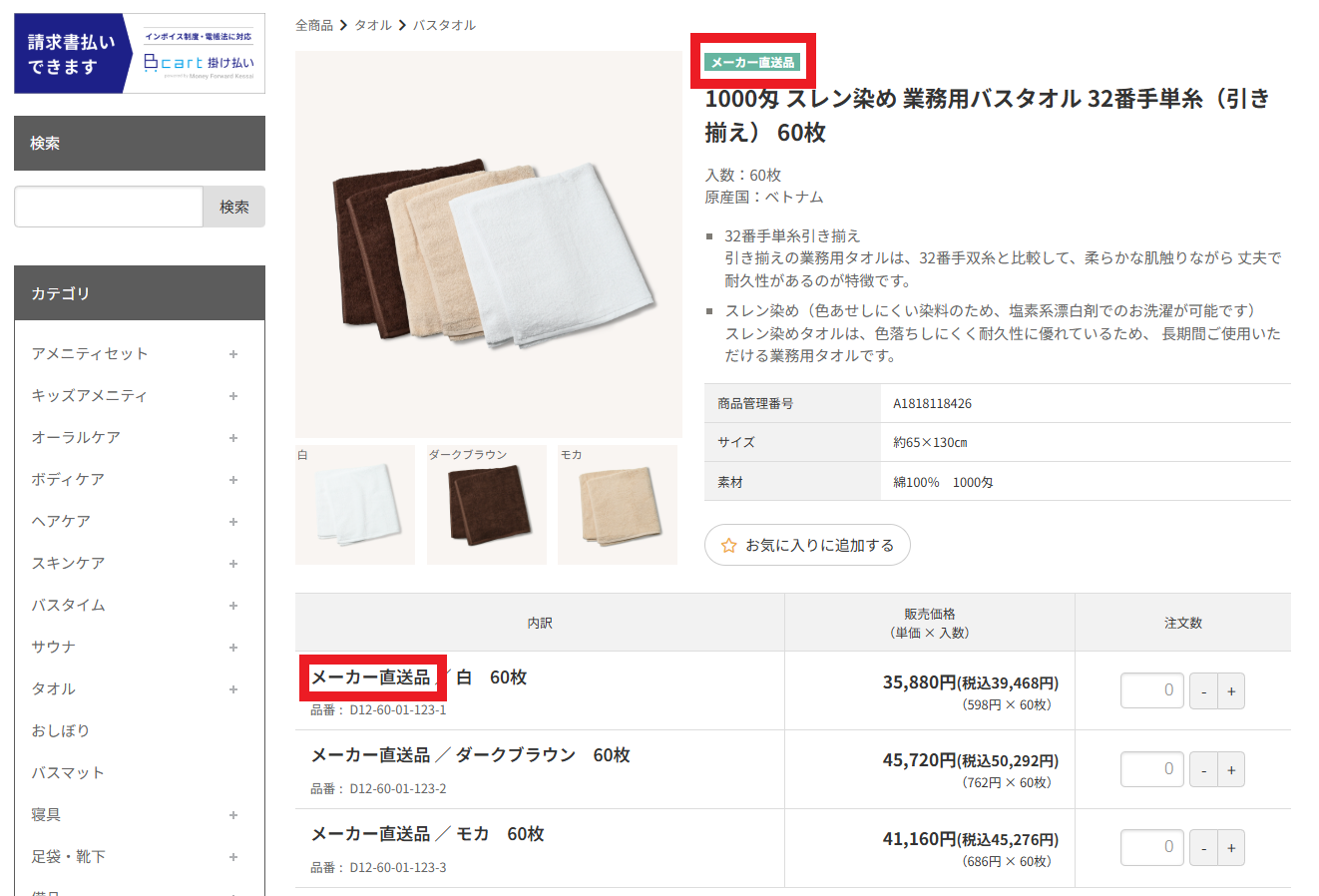Click the main towel product image
The height and width of the screenshot is (896, 1319).
pyautogui.click(x=489, y=244)
